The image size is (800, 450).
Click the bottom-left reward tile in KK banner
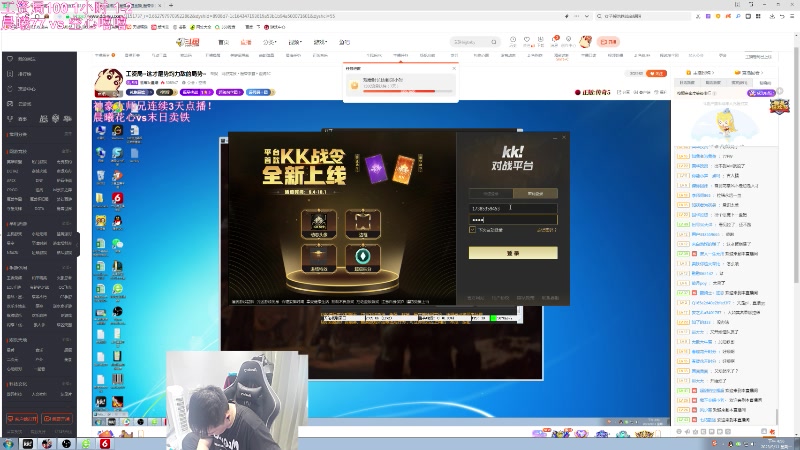coord(319,258)
